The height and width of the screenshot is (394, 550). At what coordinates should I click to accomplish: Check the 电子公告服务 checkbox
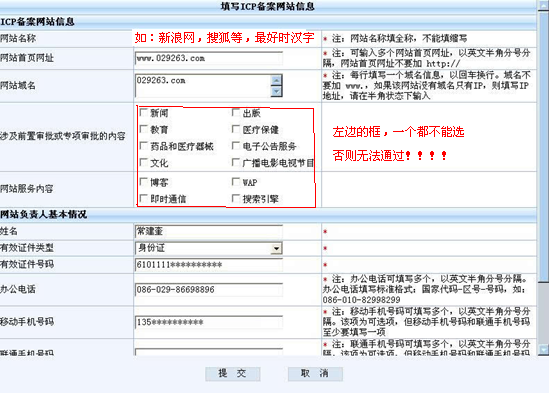(236, 146)
